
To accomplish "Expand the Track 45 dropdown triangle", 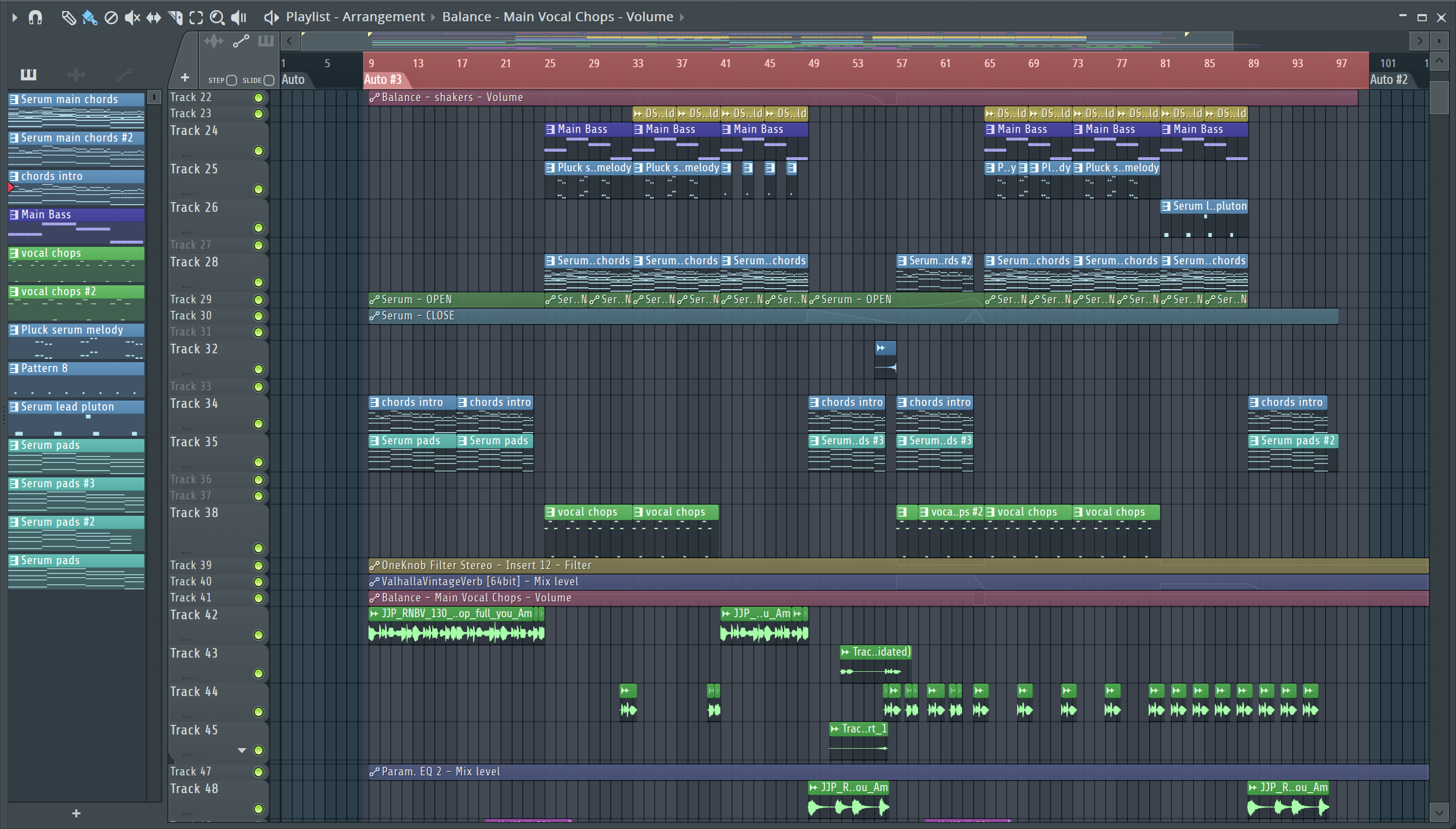I will tap(242, 751).
